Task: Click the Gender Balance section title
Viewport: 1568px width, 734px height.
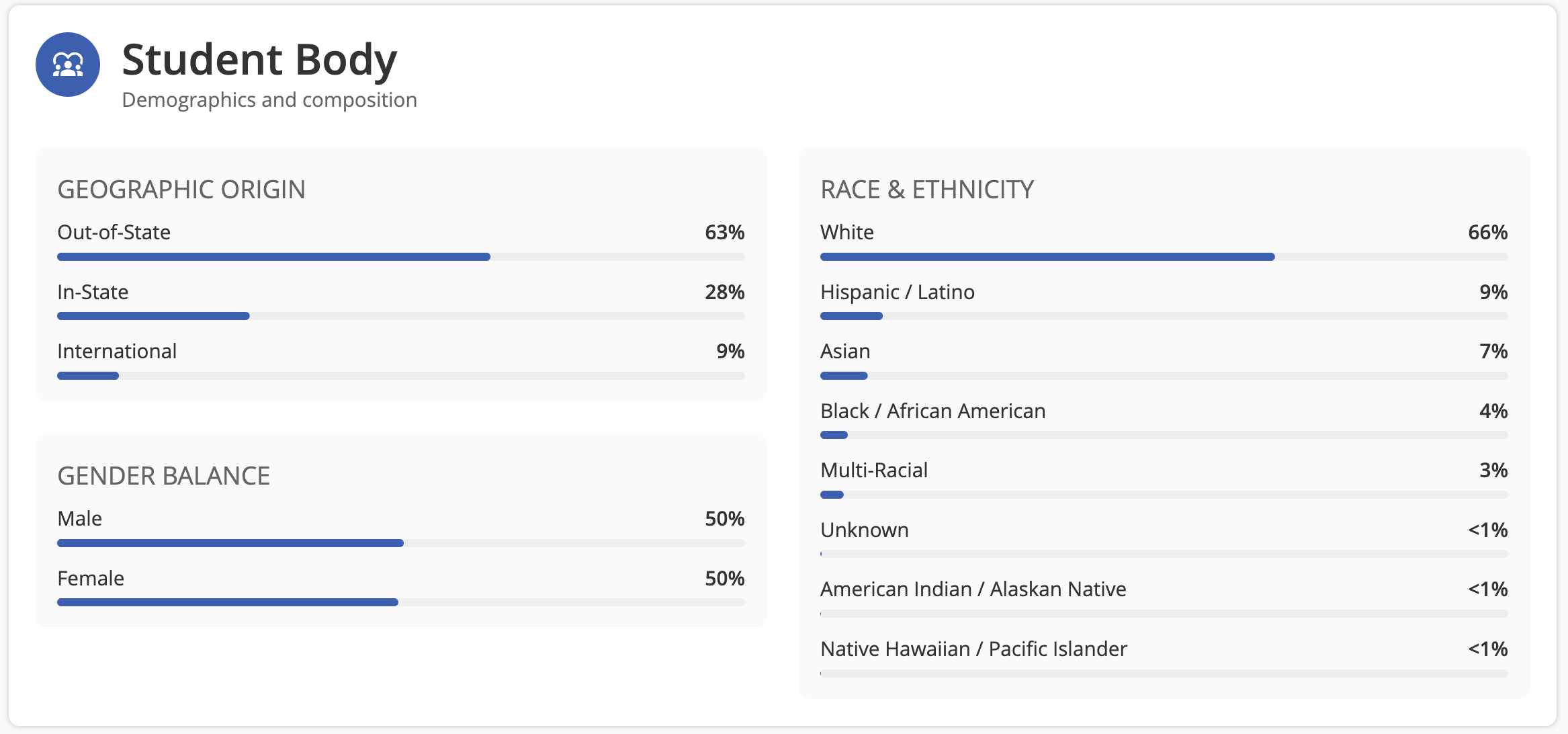Action: [x=164, y=476]
